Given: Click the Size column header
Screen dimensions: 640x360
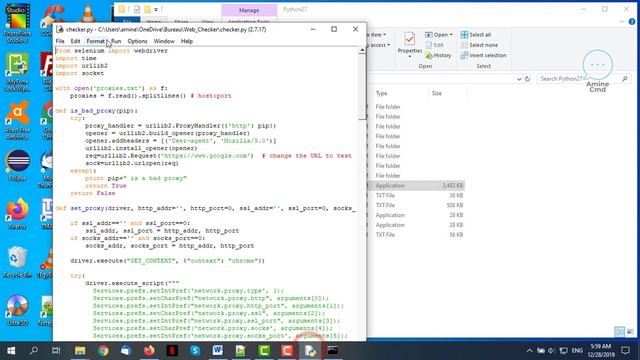Looking at the screenshot, I should coord(437,93).
